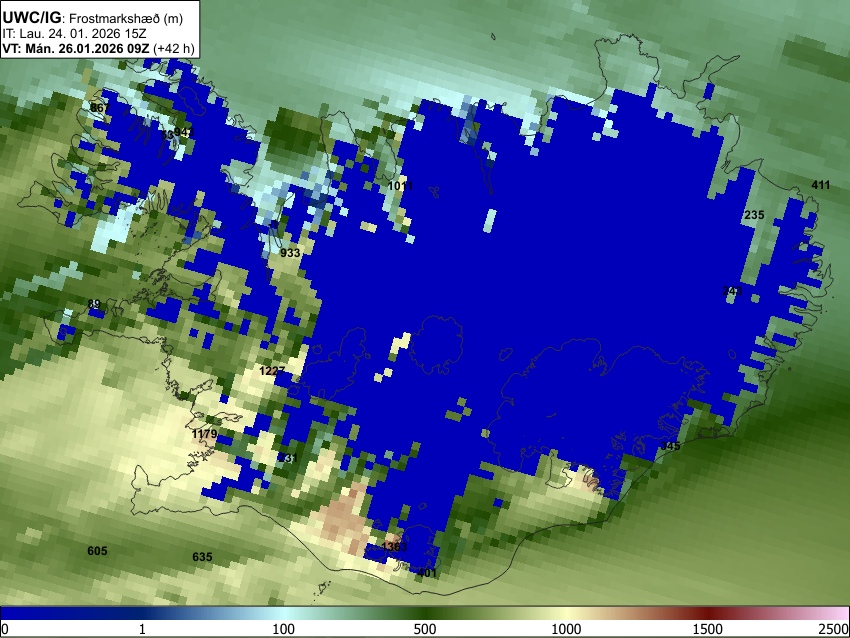
Task: Click the map value "1227"
Action: click(272, 371)
